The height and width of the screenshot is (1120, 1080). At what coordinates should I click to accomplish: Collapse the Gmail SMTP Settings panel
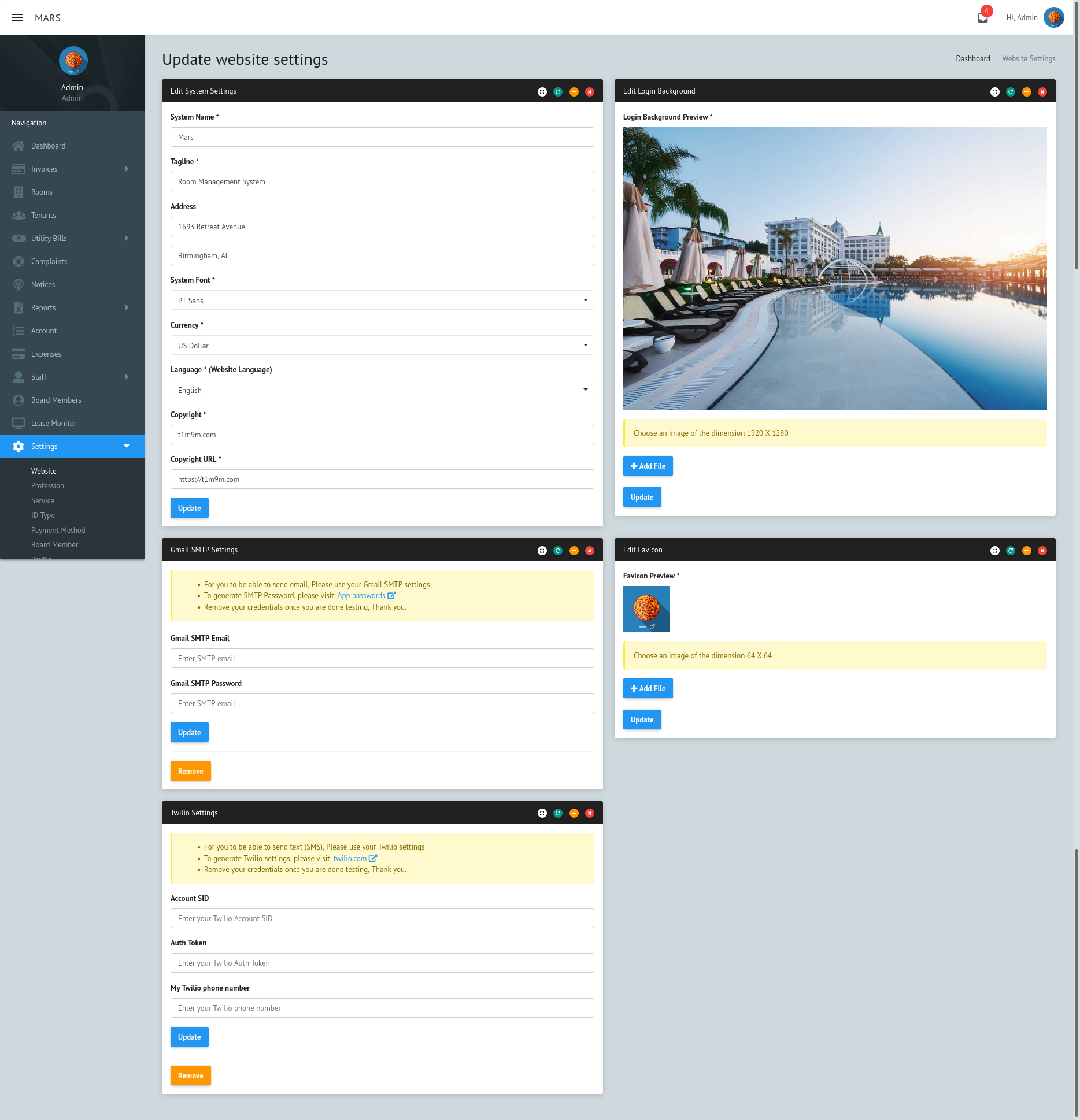tap(574, 550)
